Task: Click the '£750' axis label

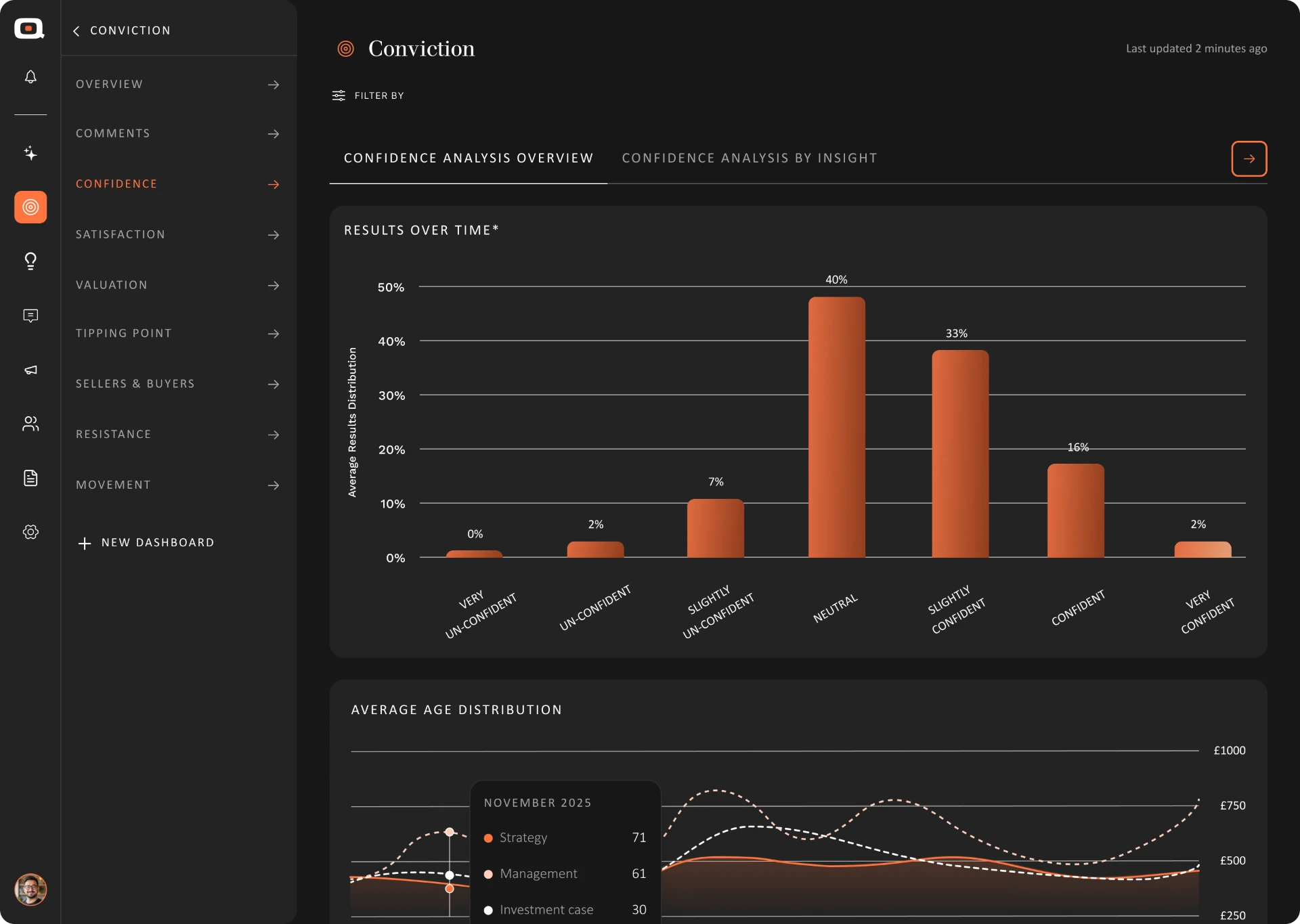Action: point(1233,806)
